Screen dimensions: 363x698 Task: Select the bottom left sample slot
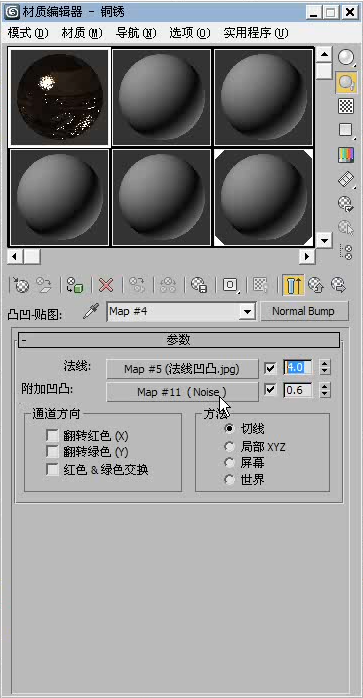pyautogui.click(x=59, y=197)
